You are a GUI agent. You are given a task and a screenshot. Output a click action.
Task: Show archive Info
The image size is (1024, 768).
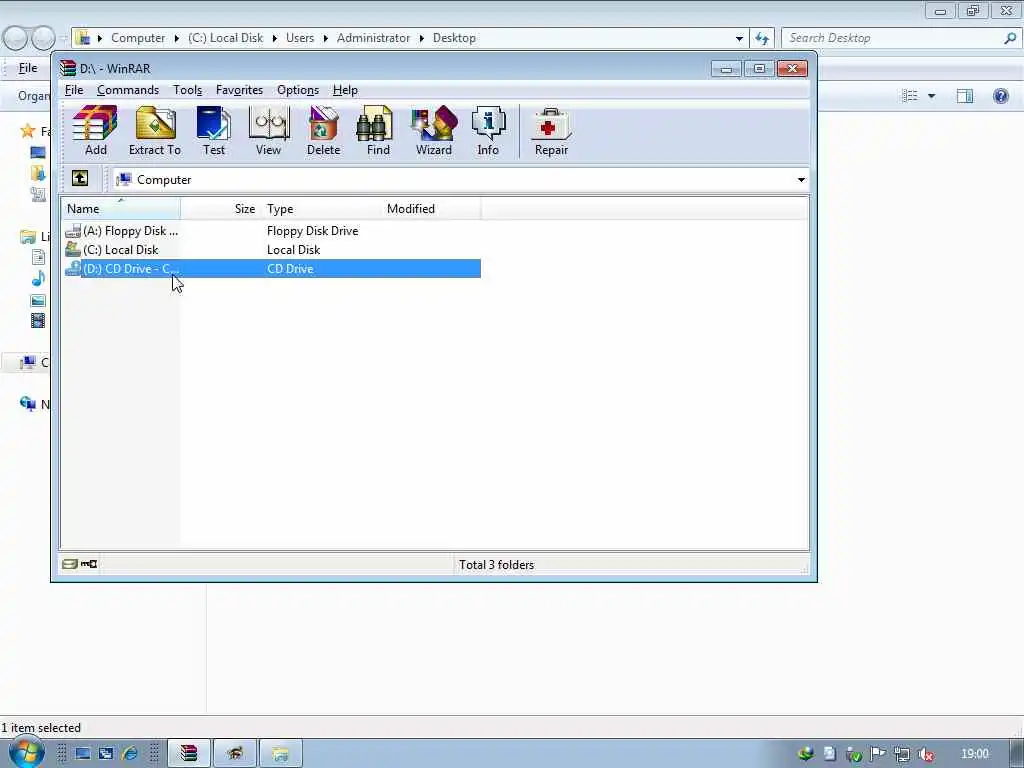(488, 131)
